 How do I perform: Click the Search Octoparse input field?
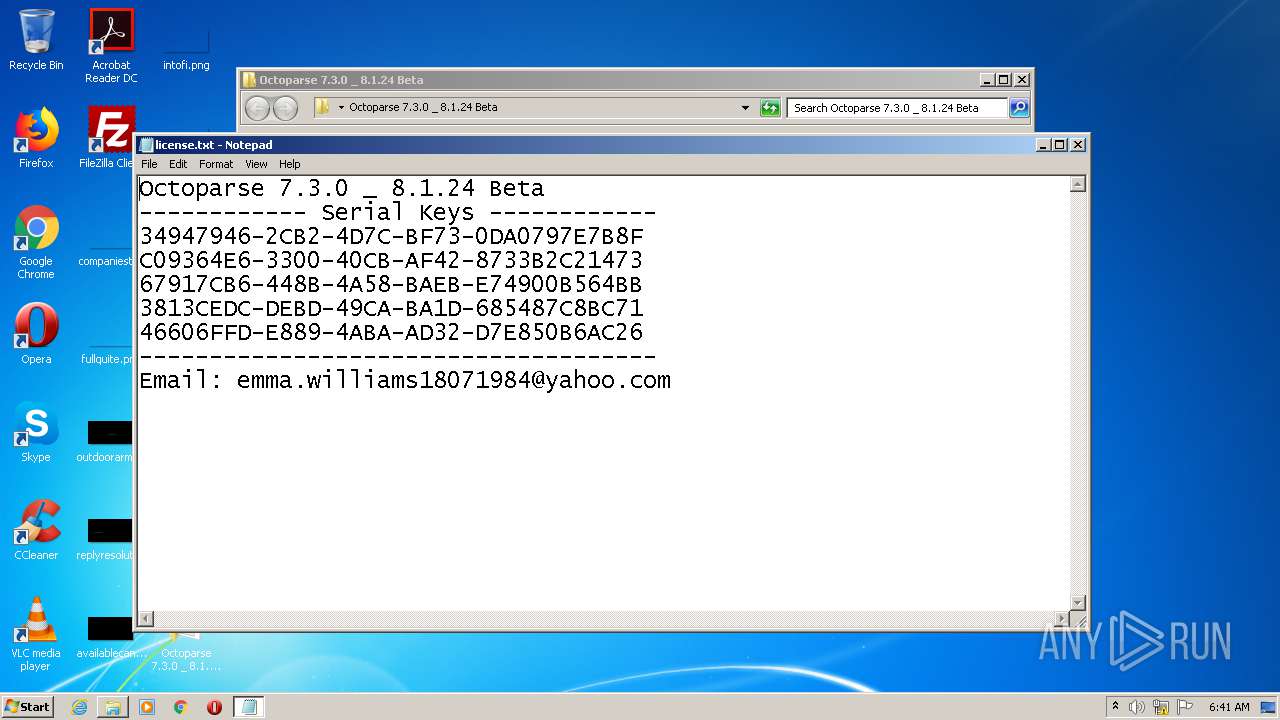coord(897,108)
